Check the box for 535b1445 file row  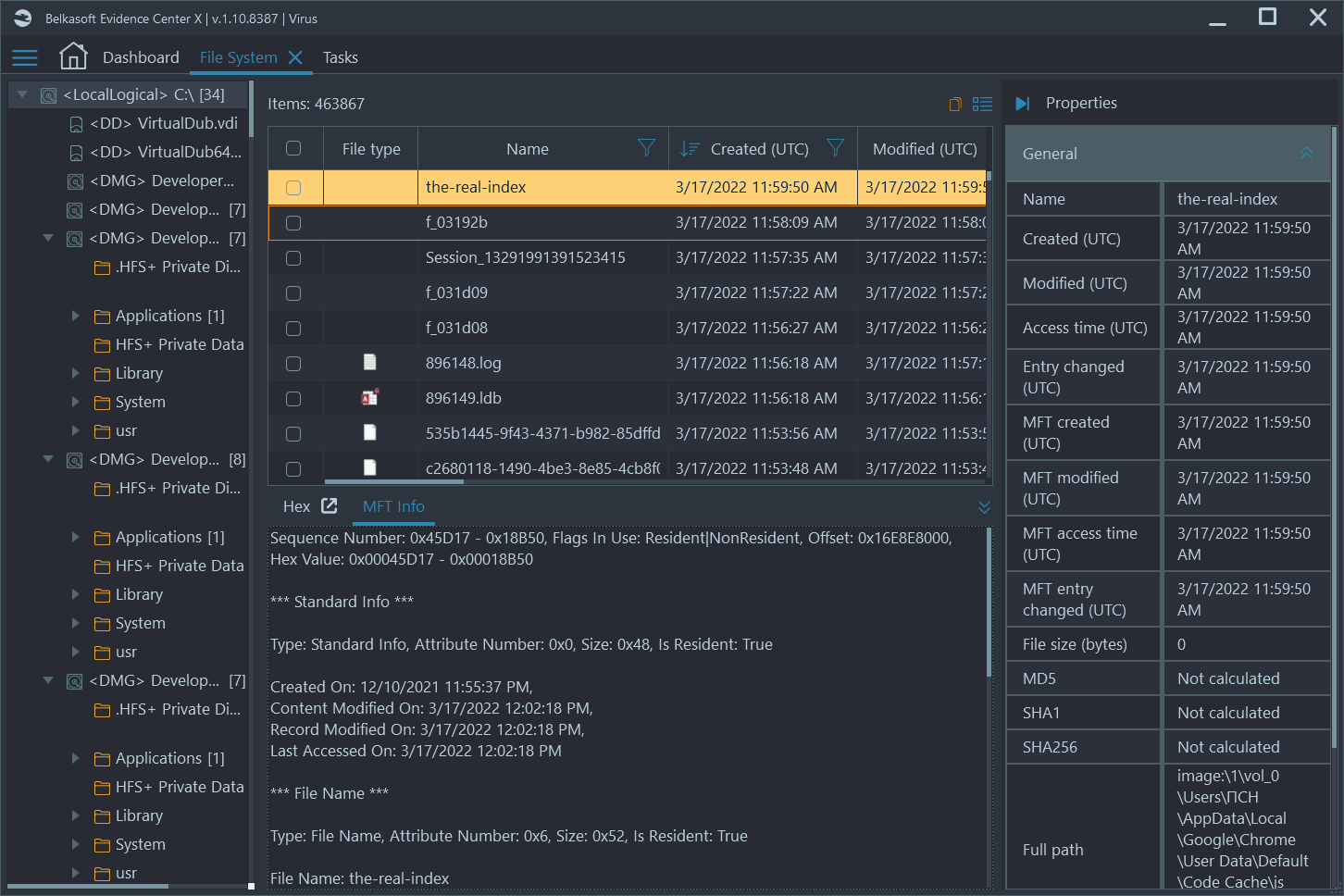coord(293,434)
